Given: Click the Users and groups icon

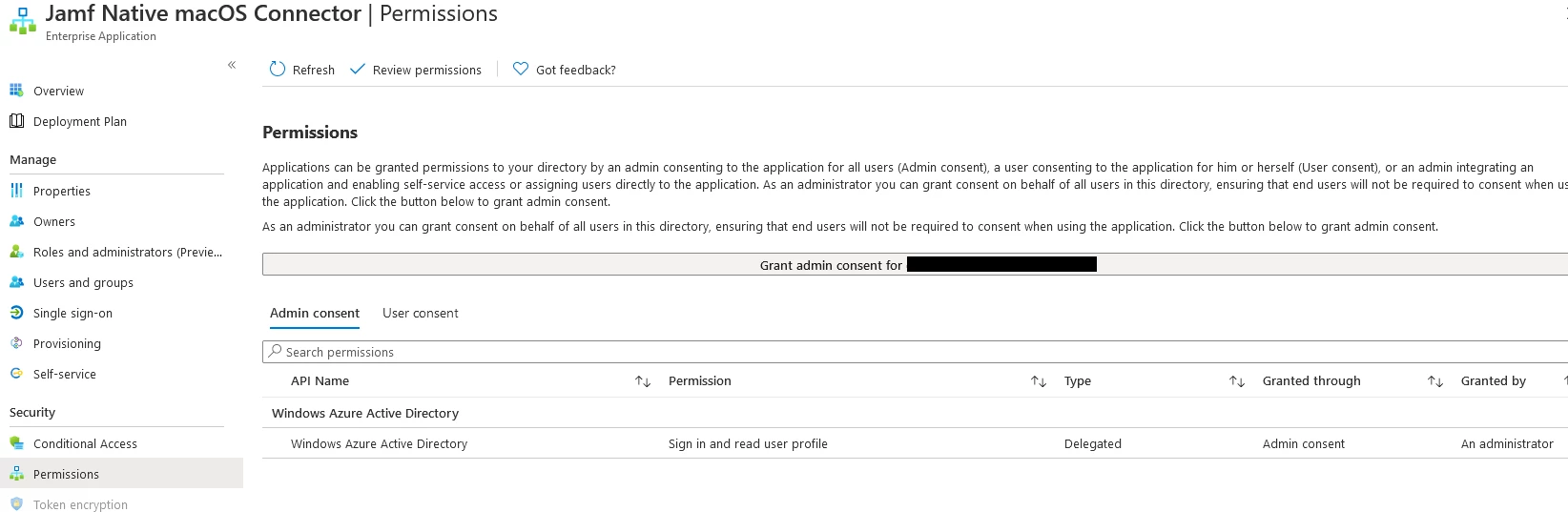Looking at the screenshot, I should 16,282.
